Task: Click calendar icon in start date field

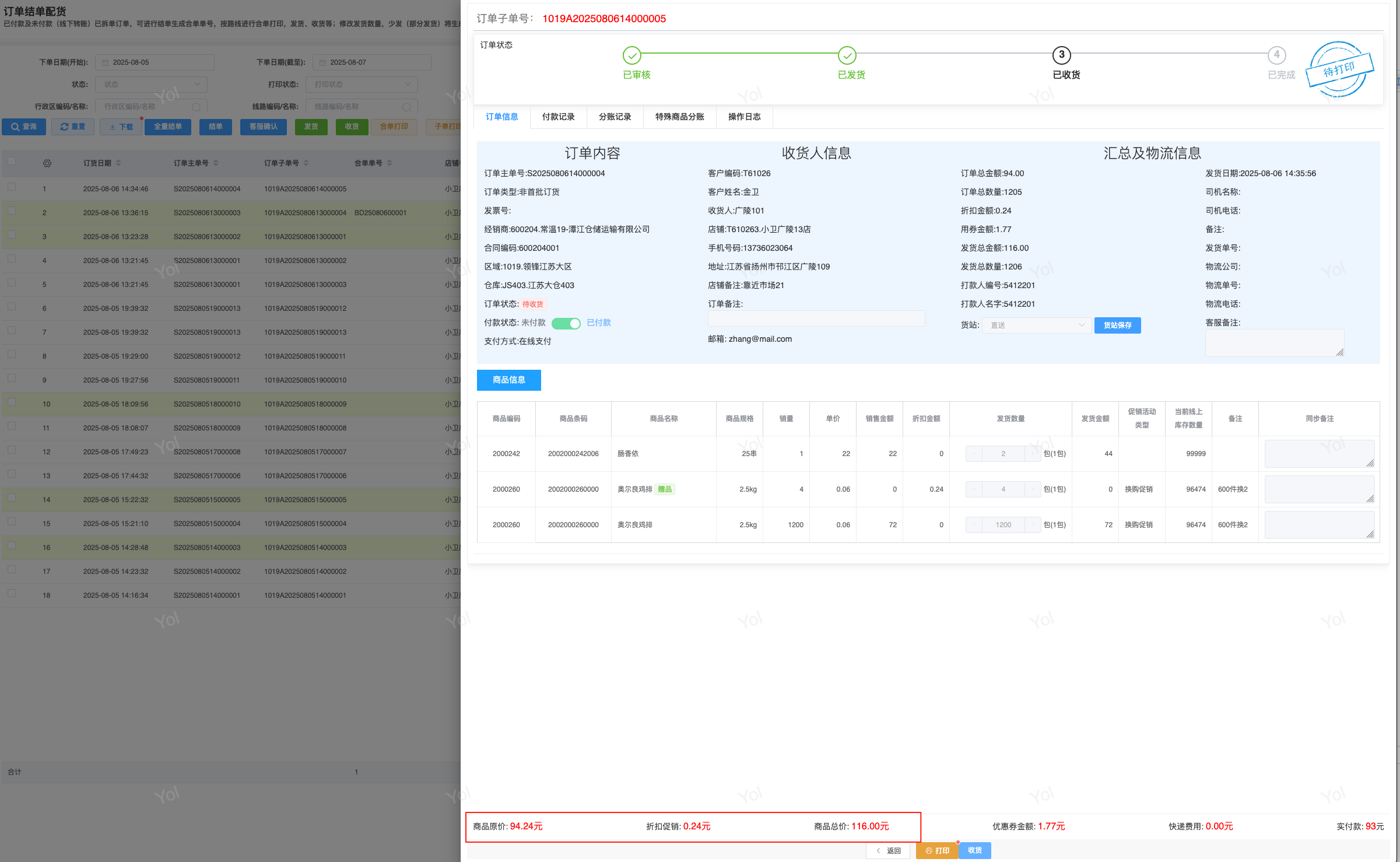Action: (106, 62)
